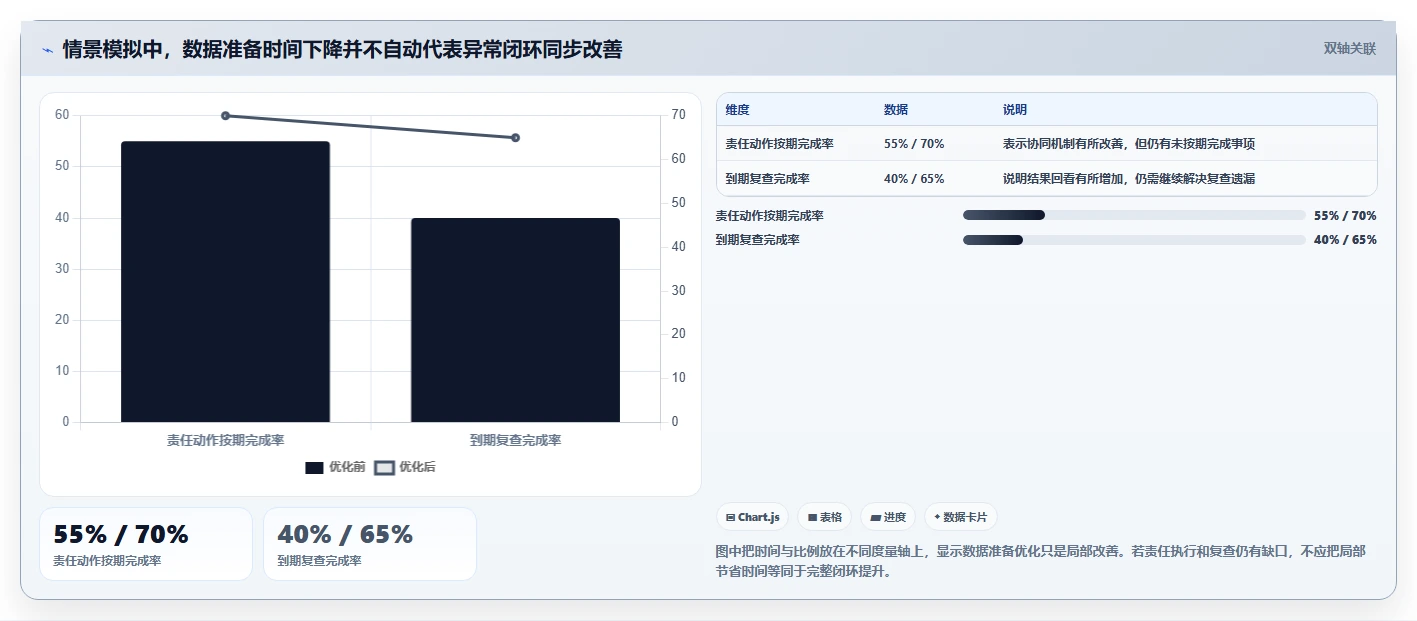
Task: Click the 55% / 70% value beside progress bar
Action: pyautogui.click(x=1345, y=215)
